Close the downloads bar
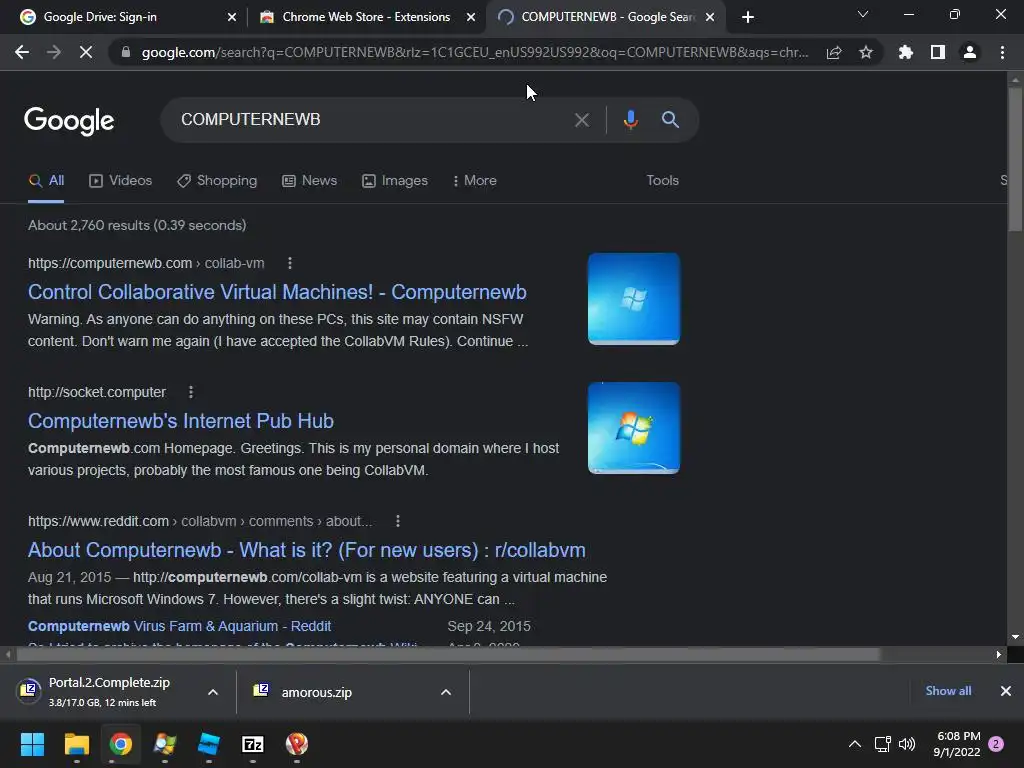 (1006, 691)
